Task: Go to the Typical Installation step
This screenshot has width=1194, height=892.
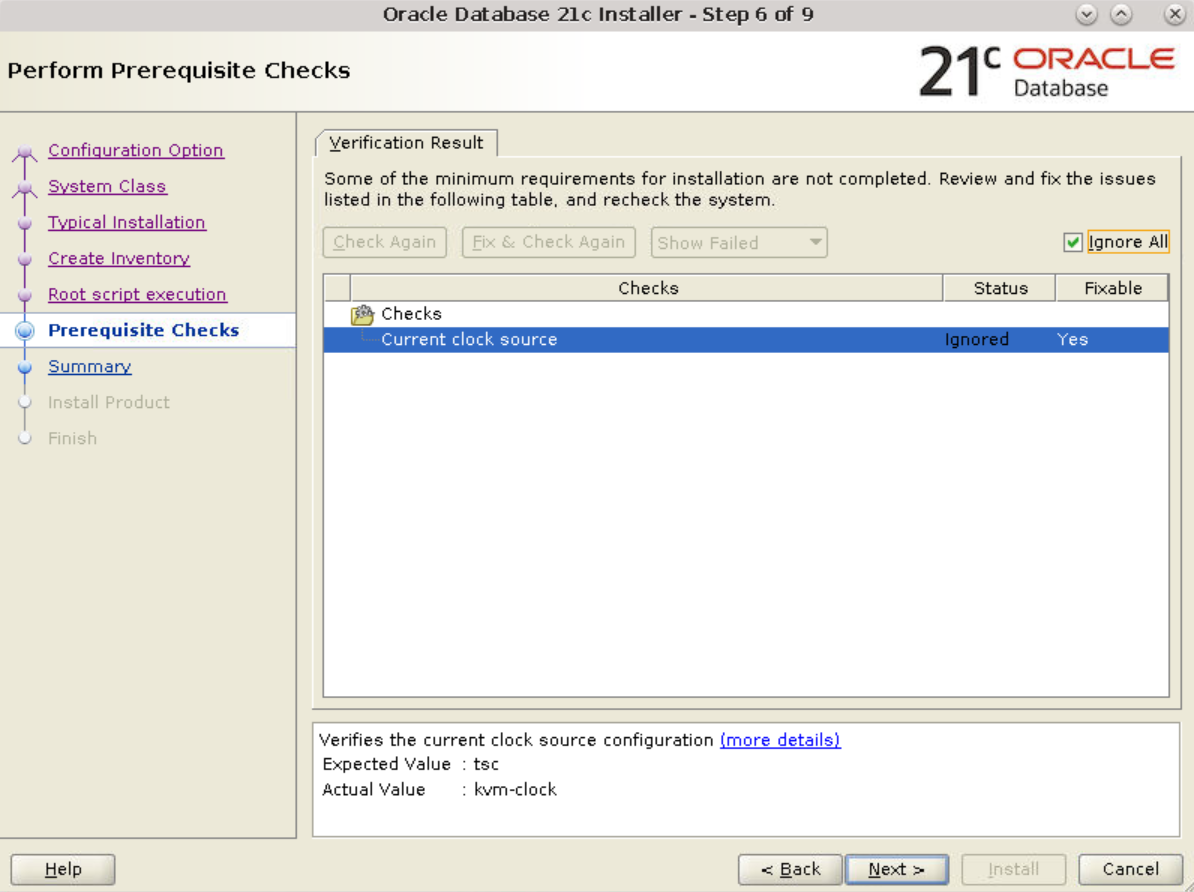Action: tap(127, 223)
